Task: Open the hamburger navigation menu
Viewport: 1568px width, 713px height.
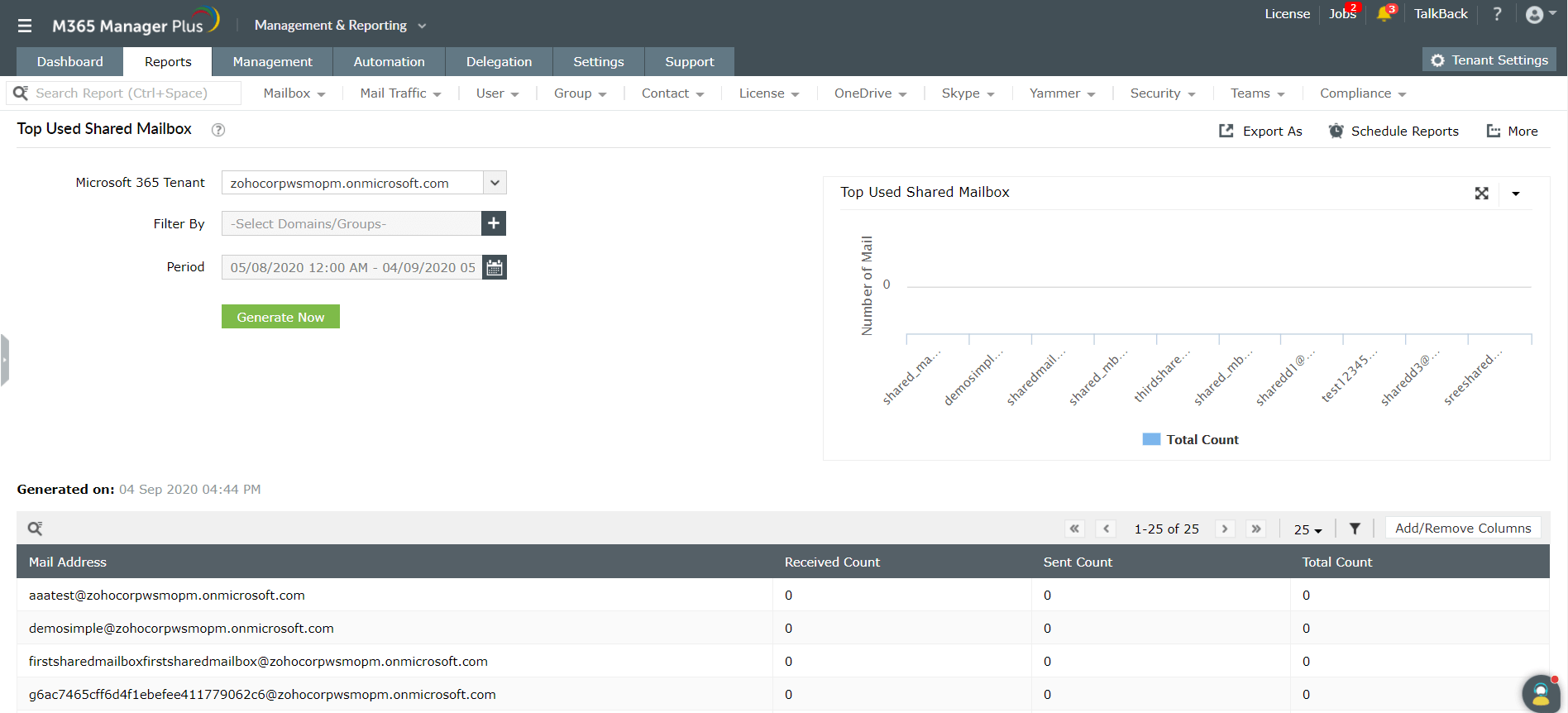Action: pyautogui.click(x=25, y=26)
